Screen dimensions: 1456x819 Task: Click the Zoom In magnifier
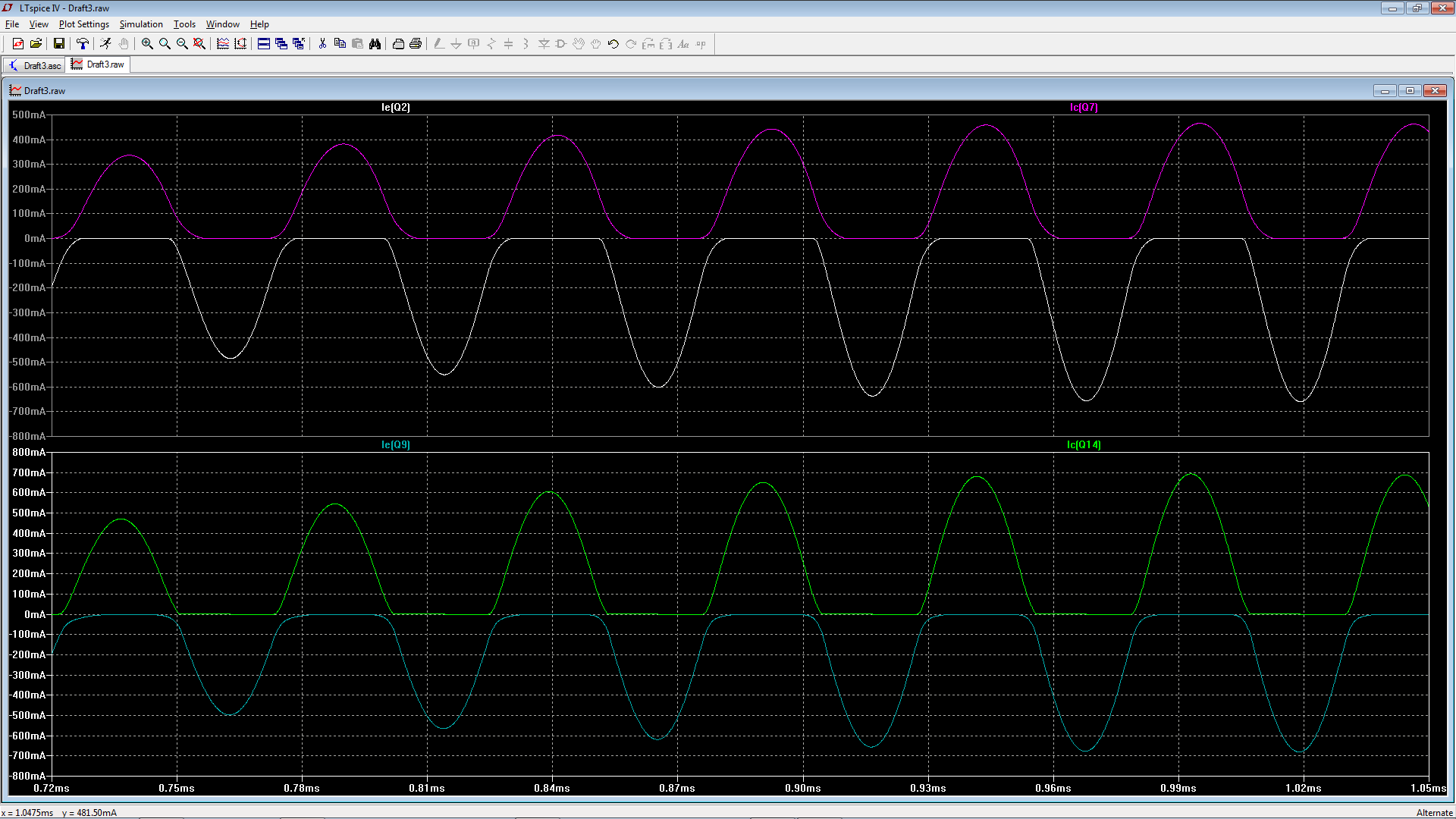pyautogui.click(x=147, y=44)
